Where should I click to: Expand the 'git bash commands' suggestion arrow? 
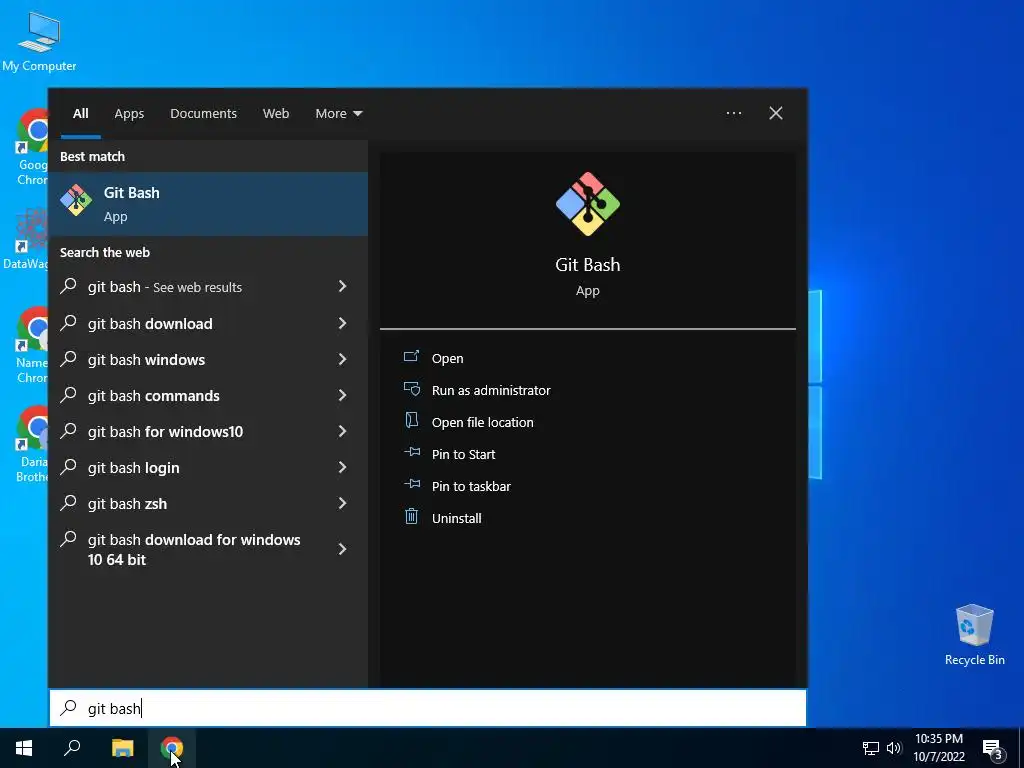(342, 394)
